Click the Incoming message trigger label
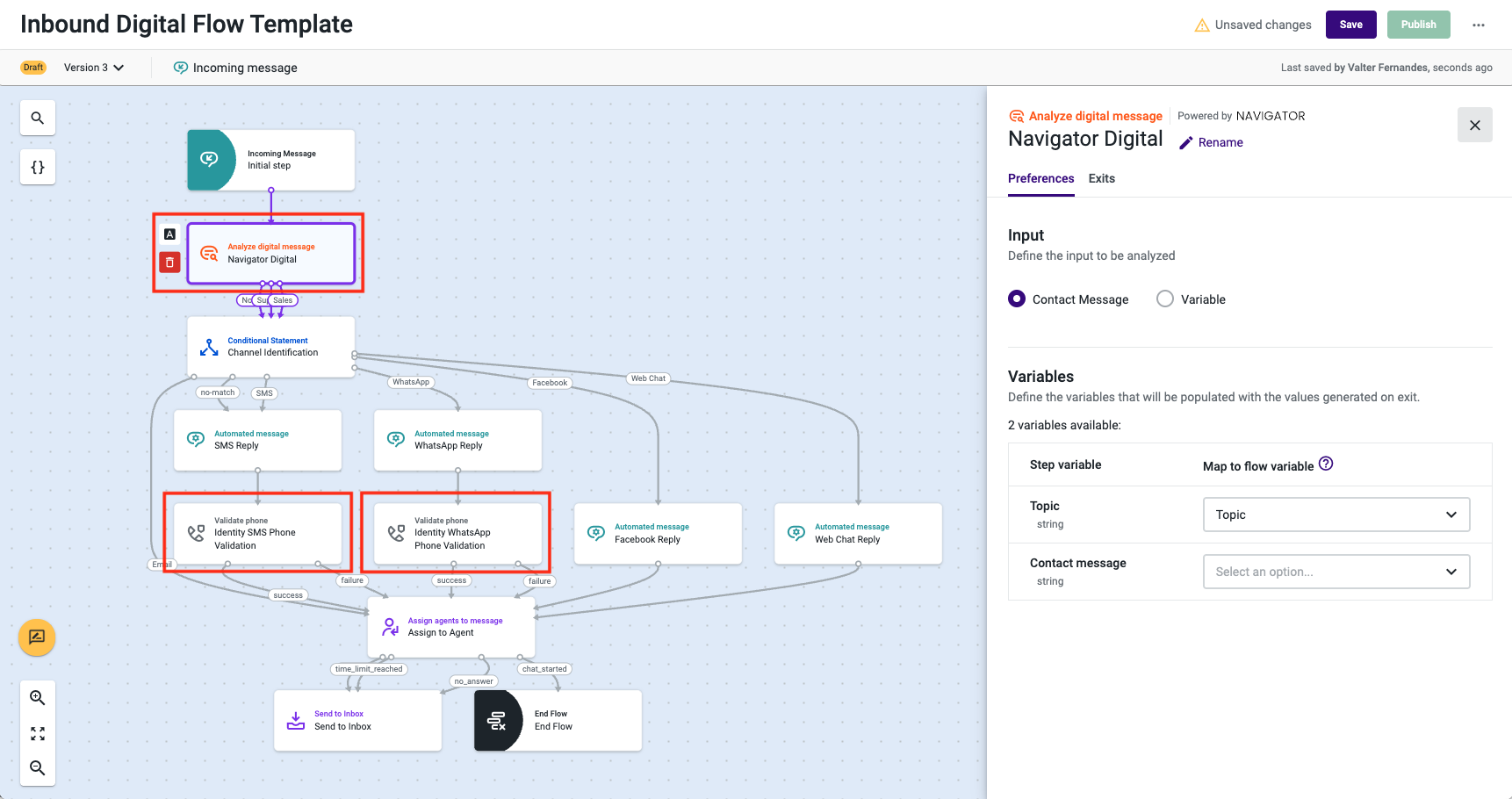1512x799 pixels. point(245,68)
